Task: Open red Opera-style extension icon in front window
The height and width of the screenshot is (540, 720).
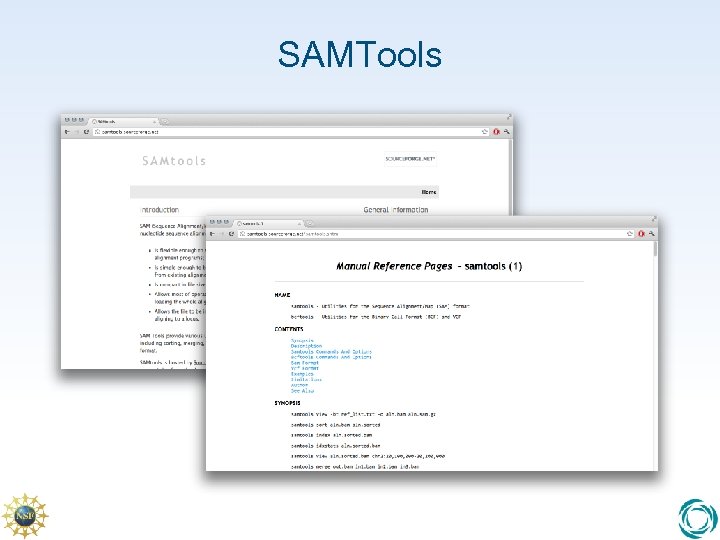Action: (x=641, y=234)
